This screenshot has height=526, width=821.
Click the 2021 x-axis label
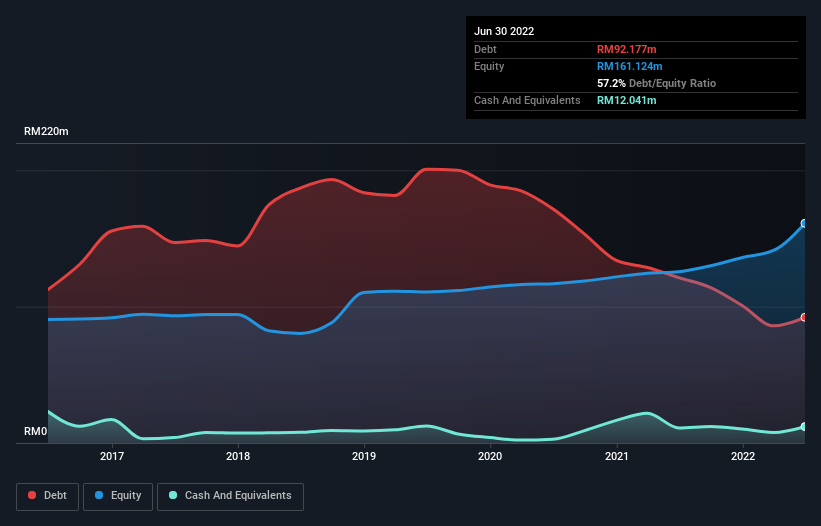tap(617, 456)
